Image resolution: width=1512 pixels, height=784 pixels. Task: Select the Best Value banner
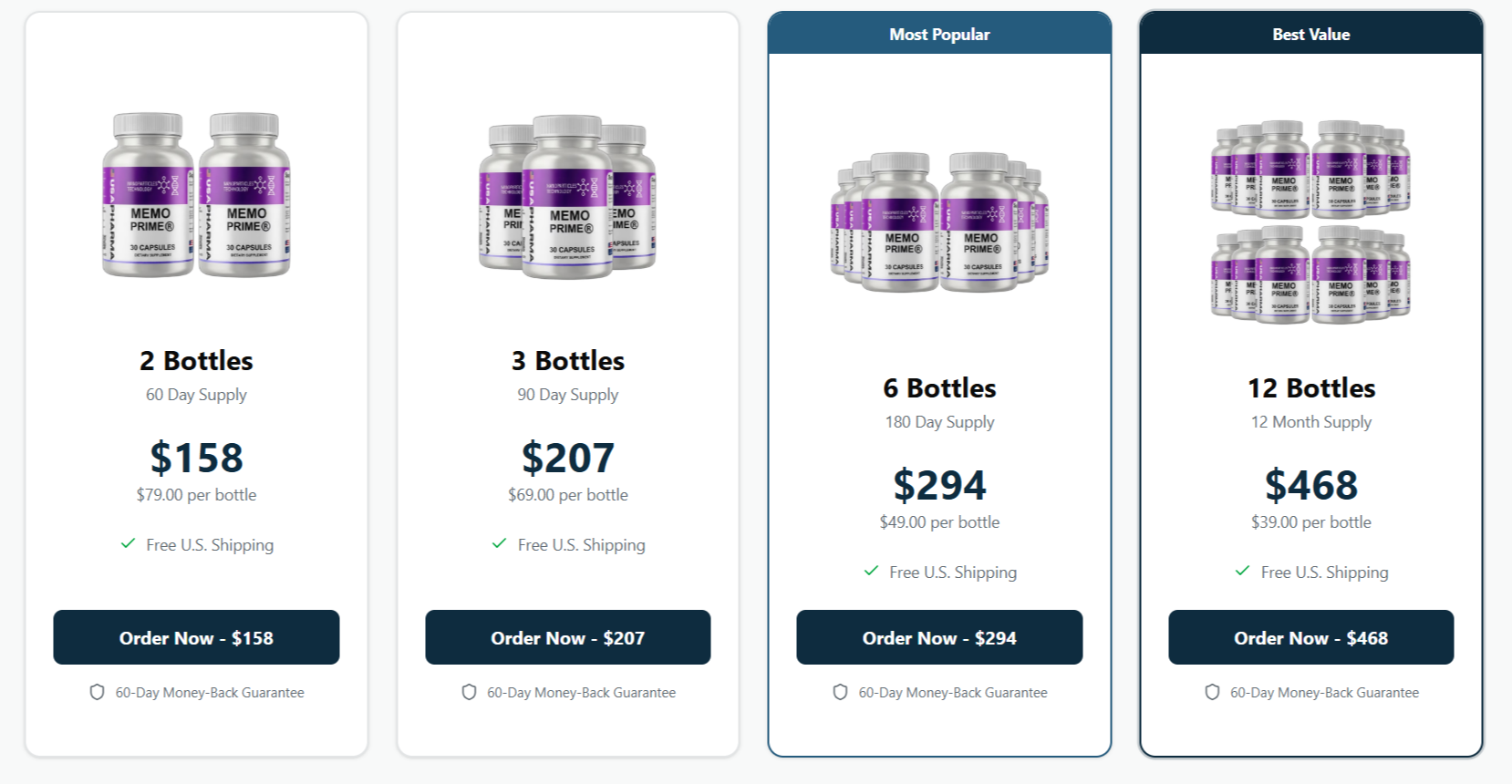point(1311,33)
